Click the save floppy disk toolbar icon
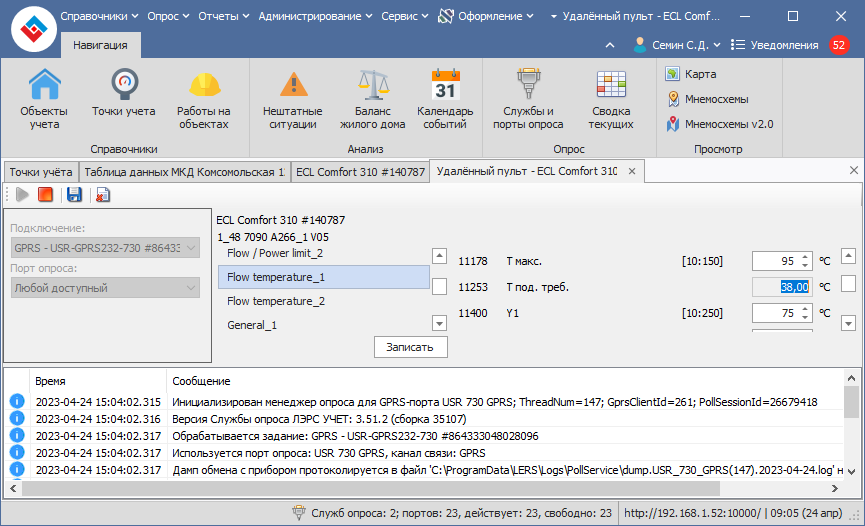 [74, 194]
